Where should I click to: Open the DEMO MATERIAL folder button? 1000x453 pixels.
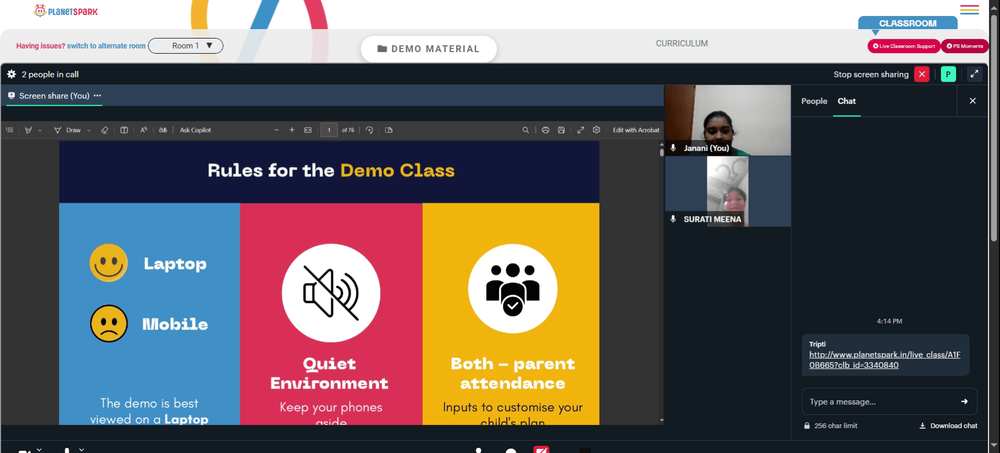coord(429,48)
